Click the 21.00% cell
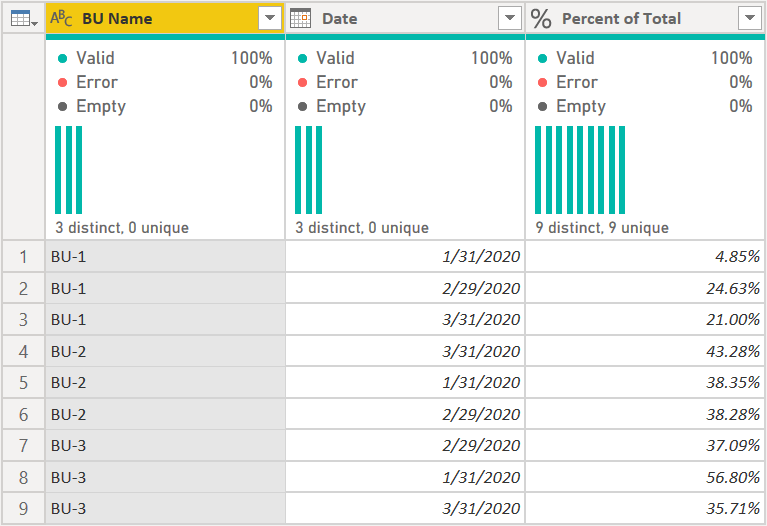 (645, 320)
